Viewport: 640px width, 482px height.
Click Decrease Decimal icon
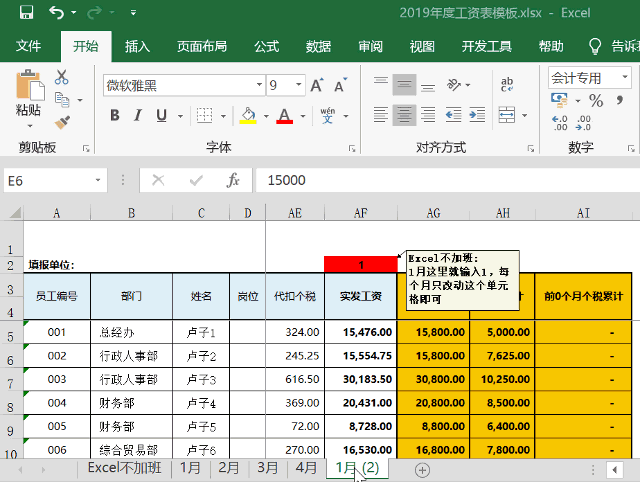click(x=583, y=123)
